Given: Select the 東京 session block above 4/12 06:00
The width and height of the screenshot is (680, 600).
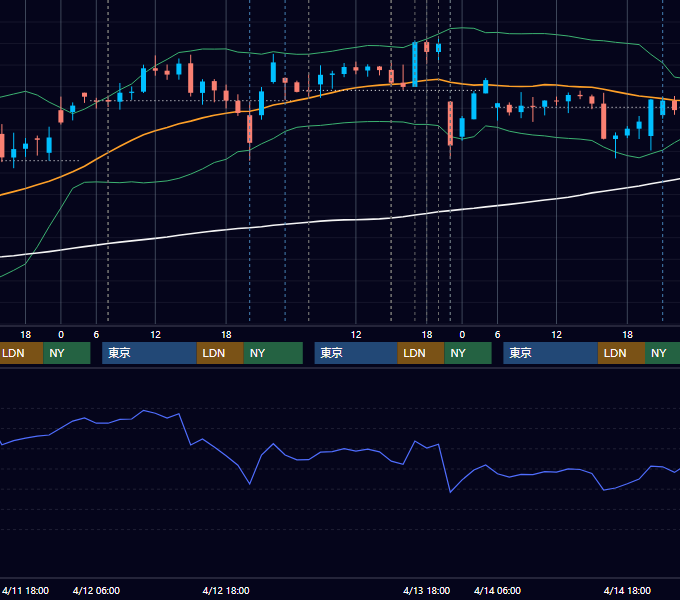Looking at the screenshot, I should (x=149, y=353).
